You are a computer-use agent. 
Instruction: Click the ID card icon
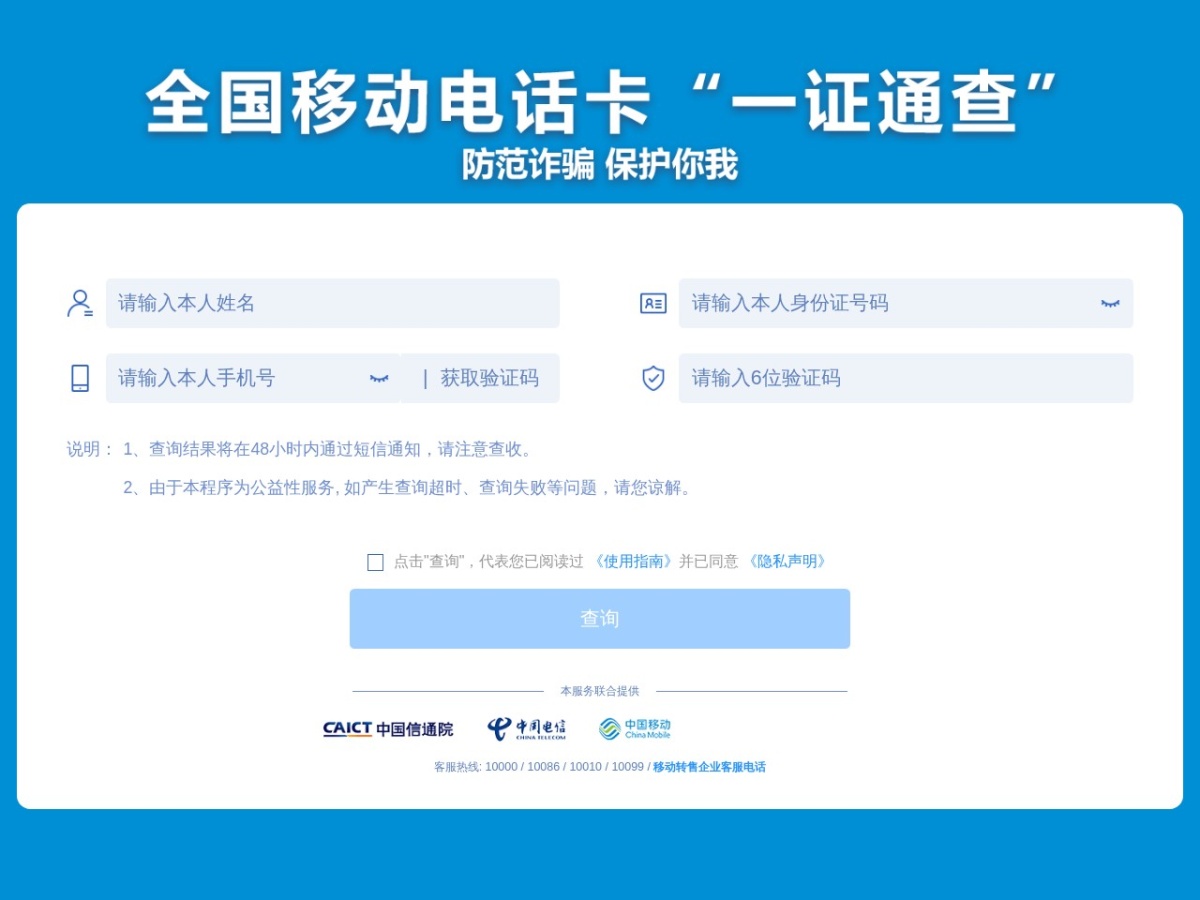click(x=653, y=303)
